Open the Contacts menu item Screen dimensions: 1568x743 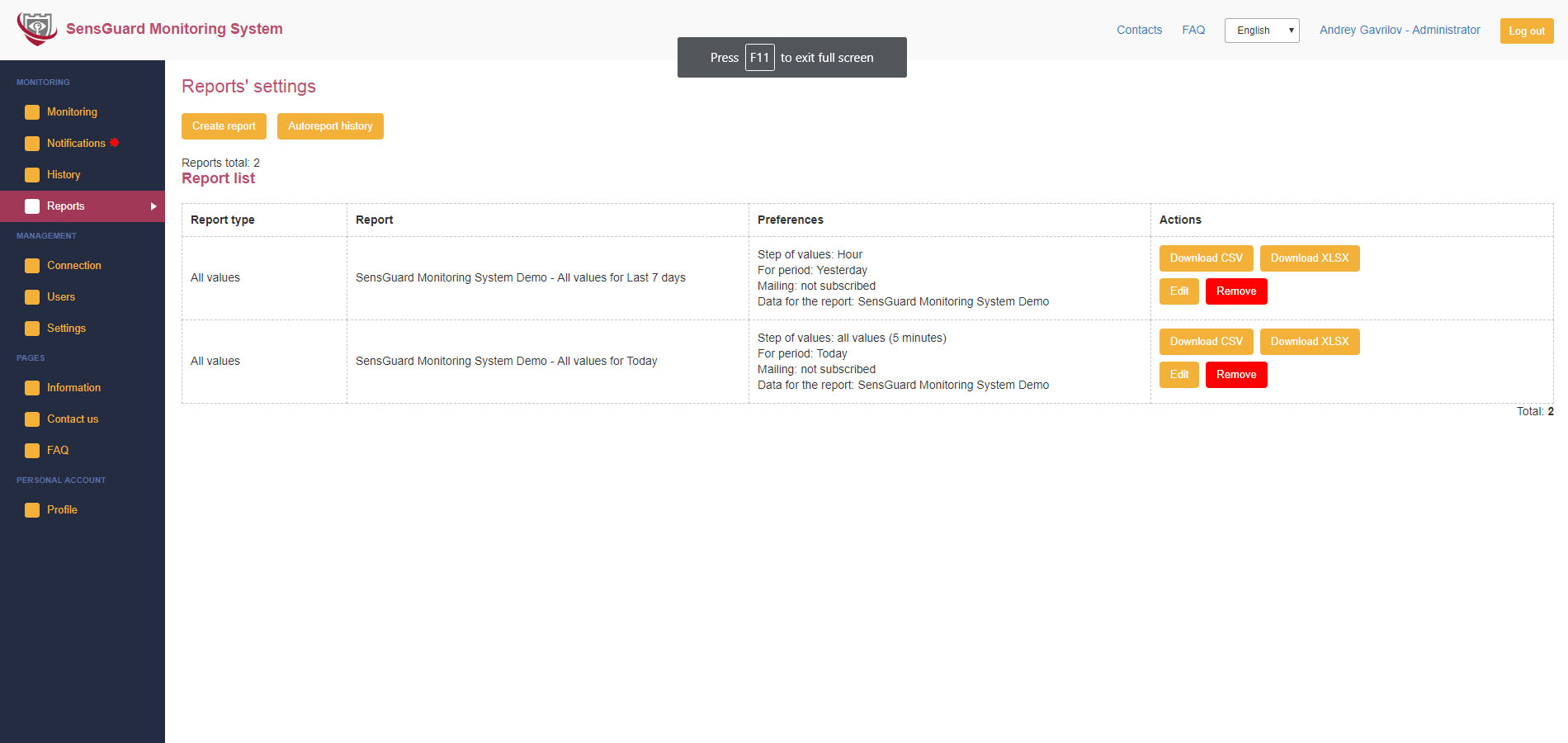[x=1139, y=30]
